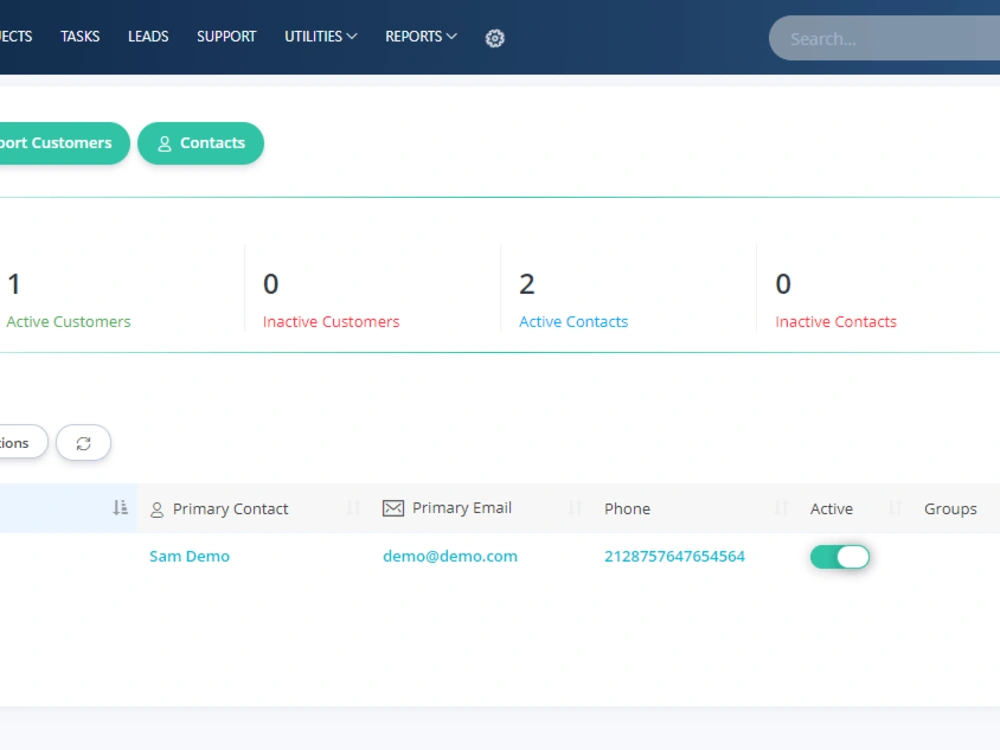Open the Support menu item
Viewport: 1000px width, 750px height.
coord(226,36)
